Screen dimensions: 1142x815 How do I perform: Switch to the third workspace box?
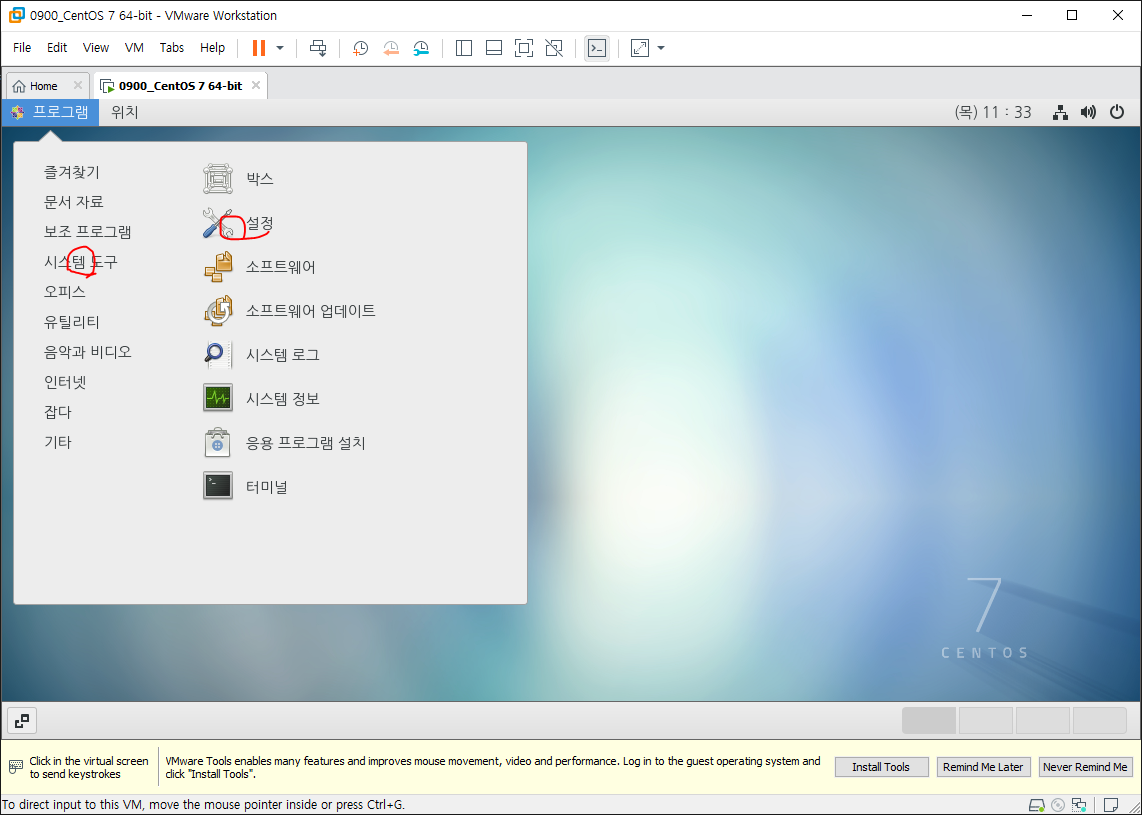point(1042,720)
